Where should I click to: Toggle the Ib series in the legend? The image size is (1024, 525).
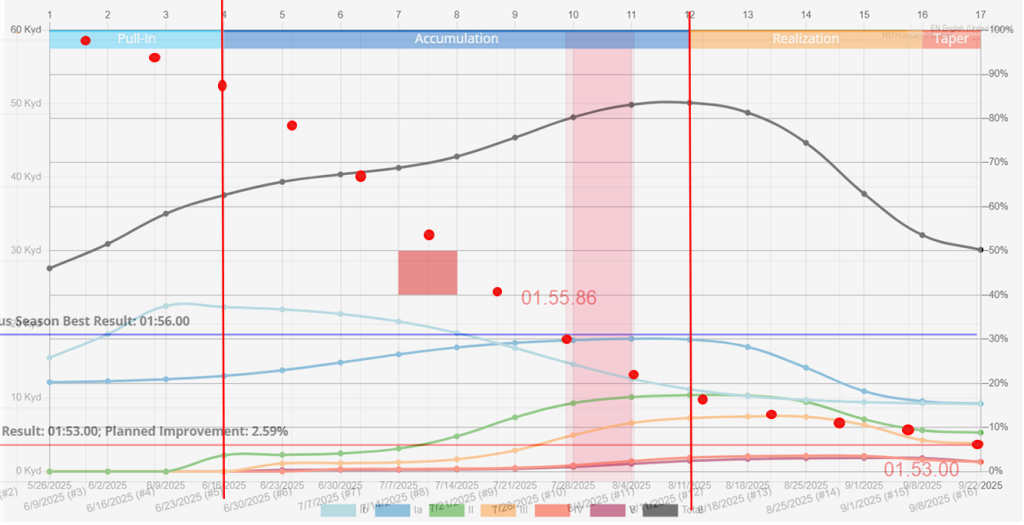[340, 510]
